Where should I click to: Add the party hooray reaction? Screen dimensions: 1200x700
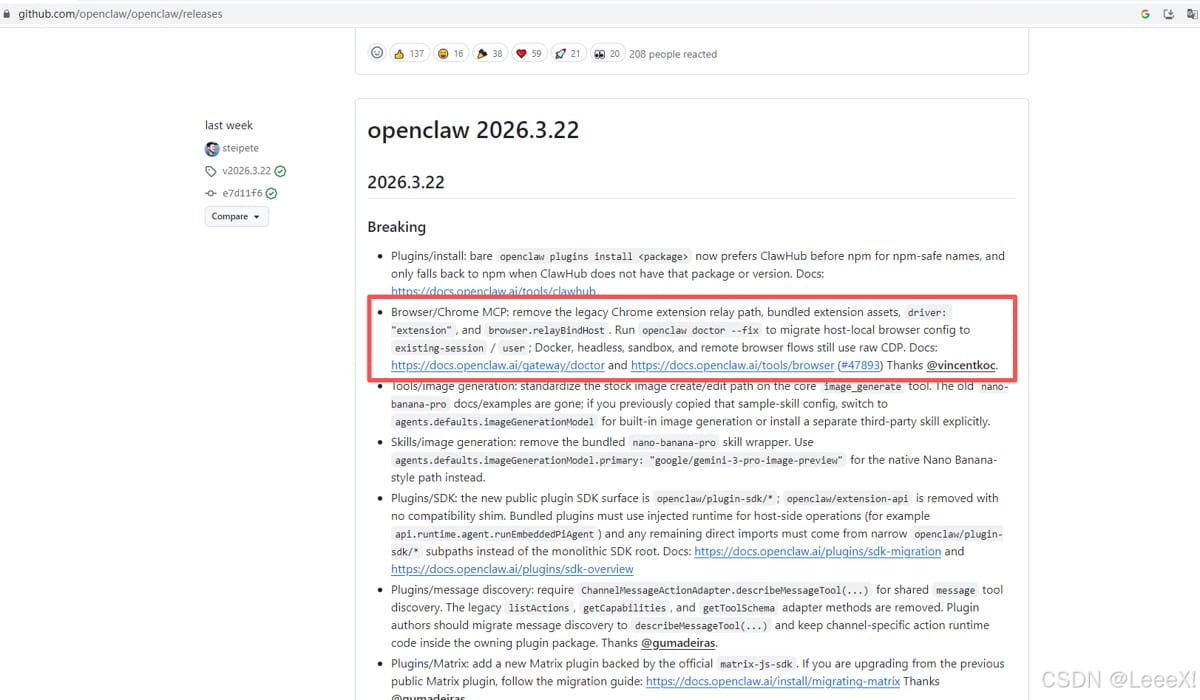click(490, 53)
